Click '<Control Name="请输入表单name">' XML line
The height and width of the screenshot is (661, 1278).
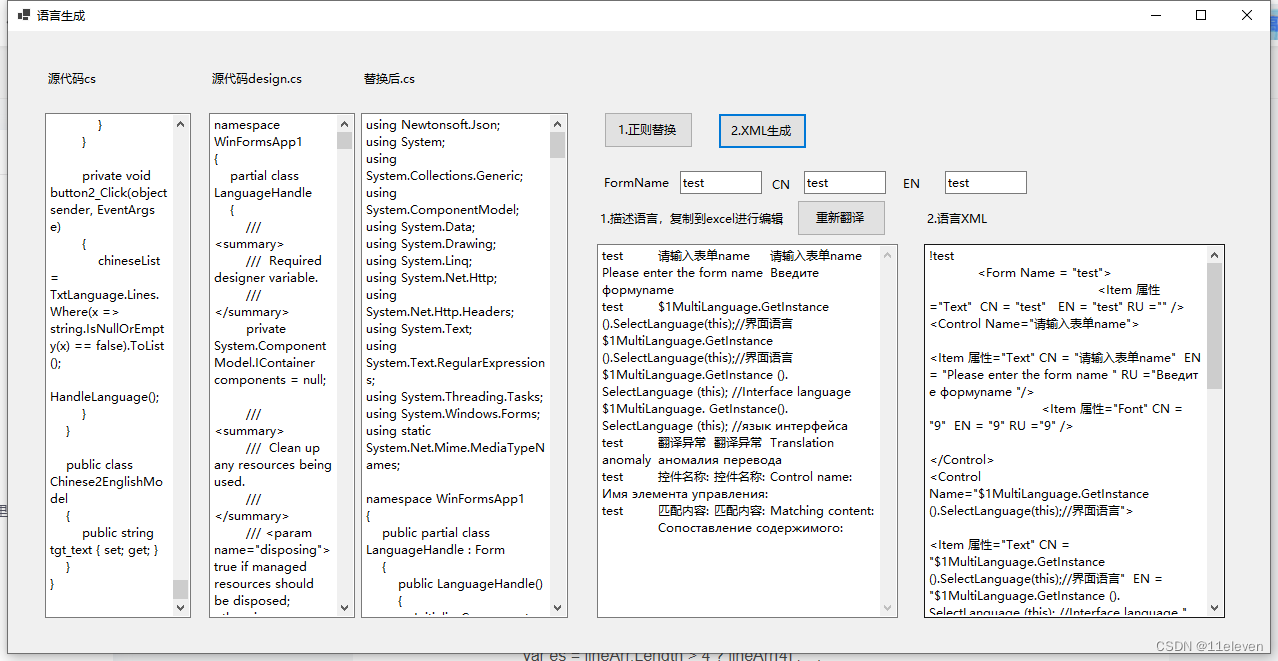coord(1035,324)
